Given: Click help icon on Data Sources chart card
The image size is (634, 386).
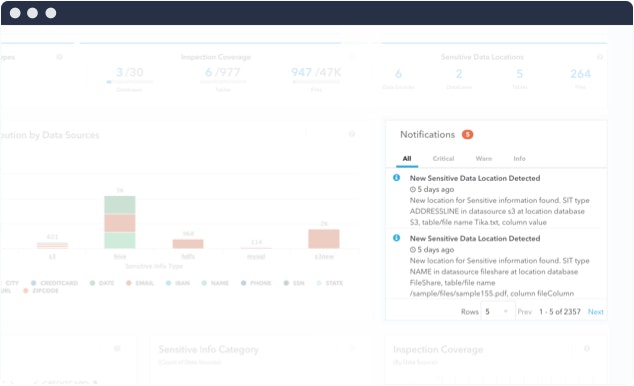Looking at the screenshot, I should (352, 134).
